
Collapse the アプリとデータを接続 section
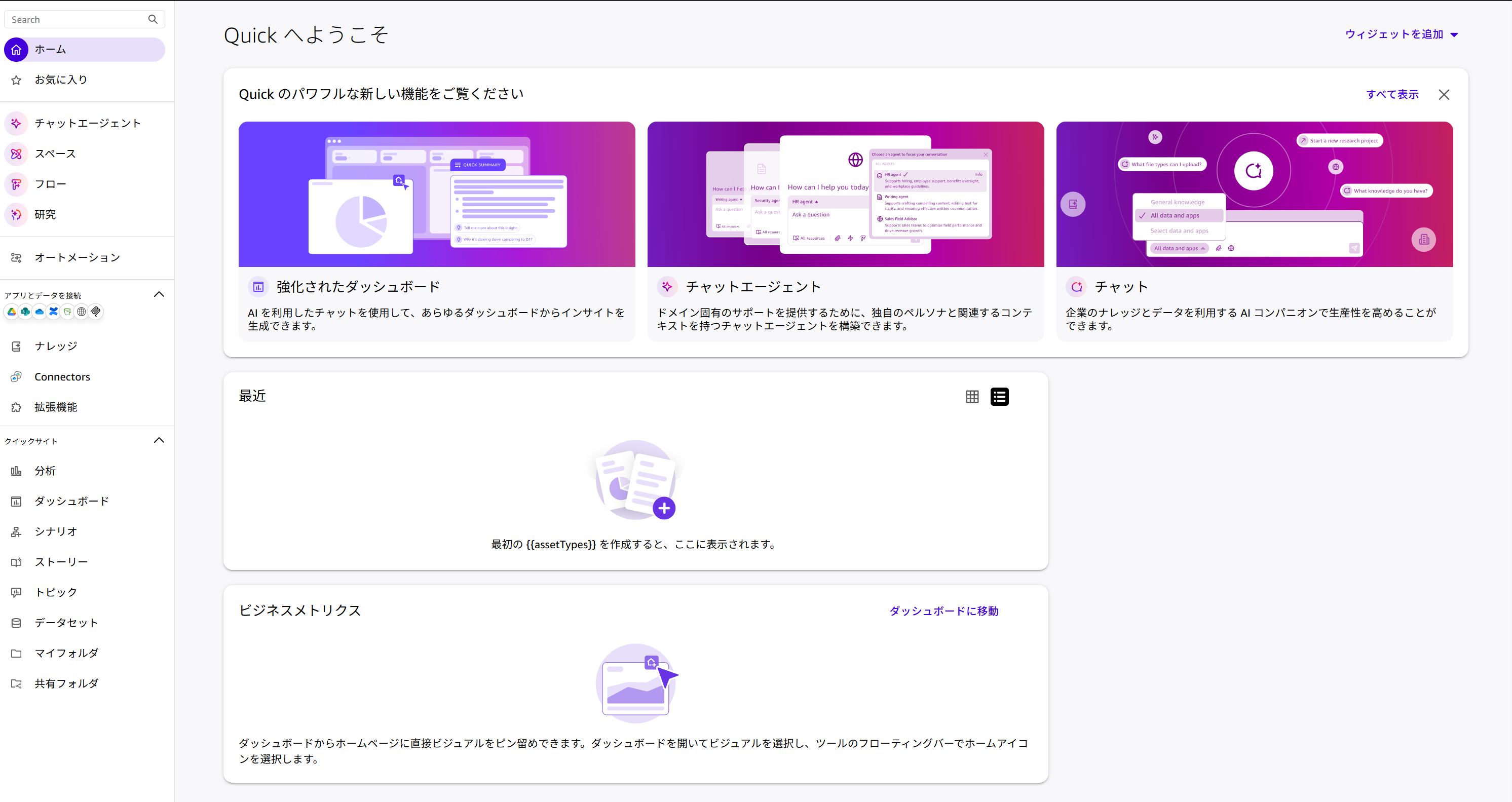pyautogui.click(x=159, y=294)
